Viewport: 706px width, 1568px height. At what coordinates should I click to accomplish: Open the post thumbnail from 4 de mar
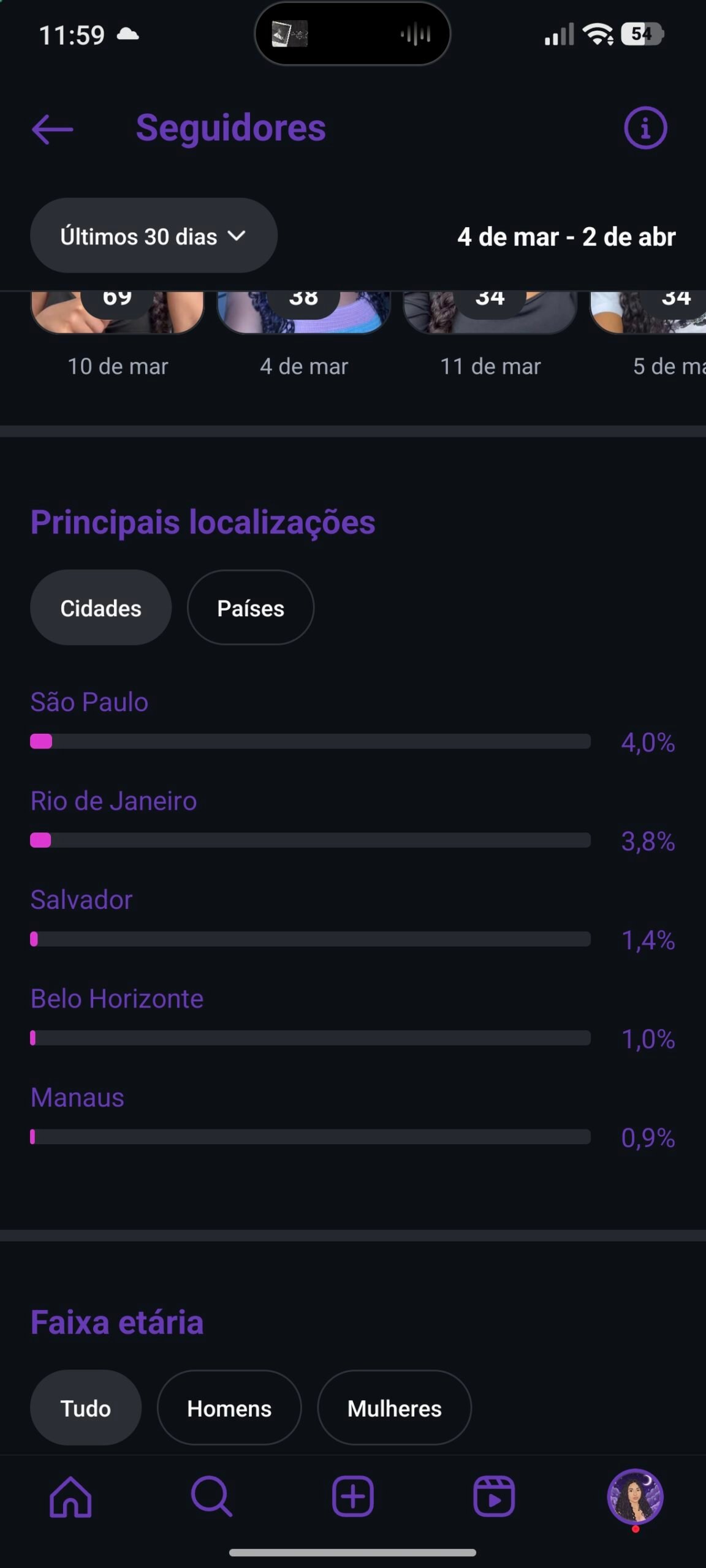click(x=303, y=312)
